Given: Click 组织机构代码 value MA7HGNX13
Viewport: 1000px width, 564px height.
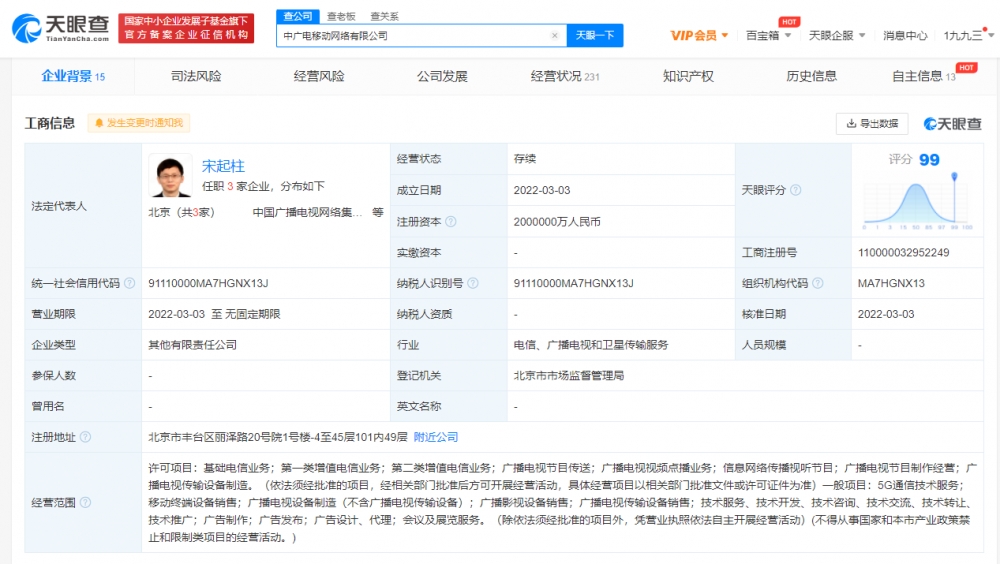Looking at the screenshot, I should click(x=891, y=283).
